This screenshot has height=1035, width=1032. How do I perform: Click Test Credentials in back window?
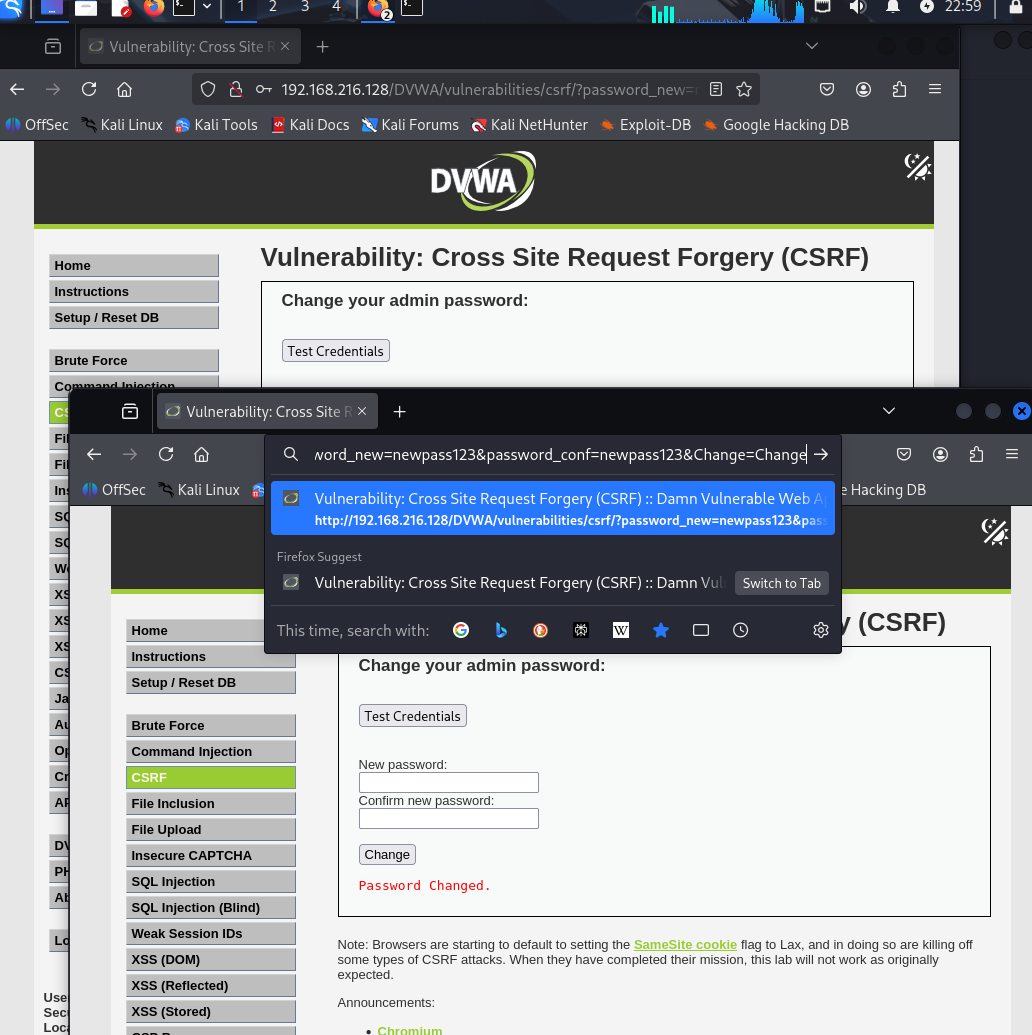pos(335,351)
